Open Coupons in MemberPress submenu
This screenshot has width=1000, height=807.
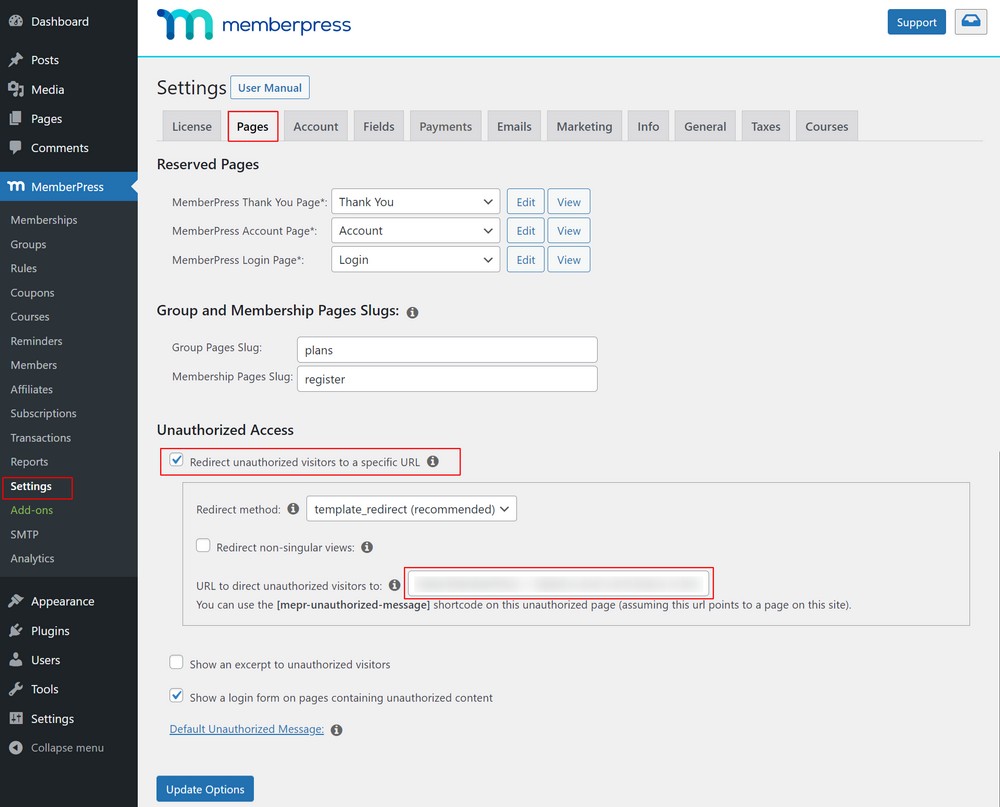coord(33,293)
